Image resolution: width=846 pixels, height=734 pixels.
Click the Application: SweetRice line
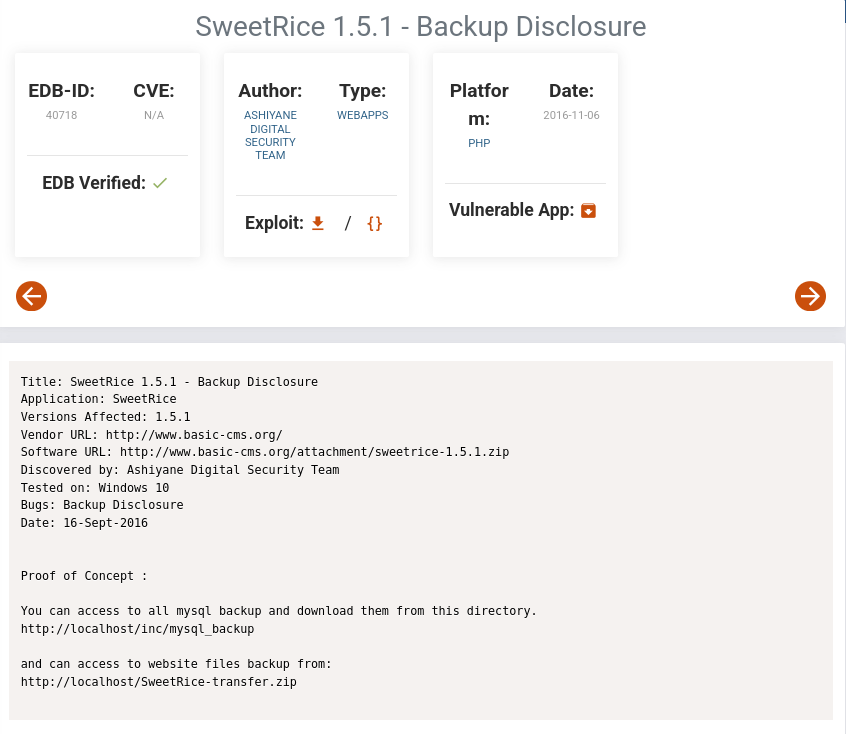point(99,399)
